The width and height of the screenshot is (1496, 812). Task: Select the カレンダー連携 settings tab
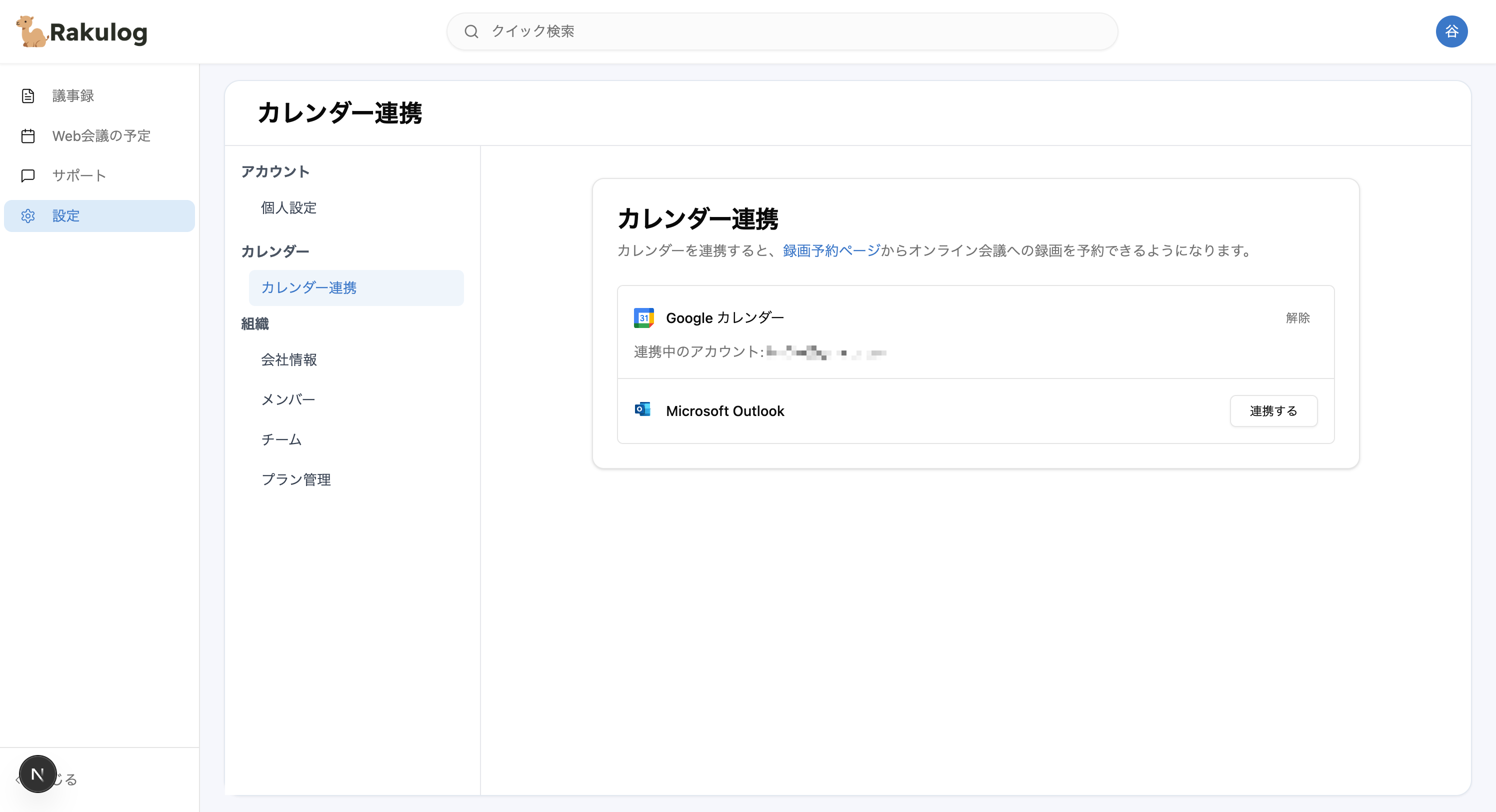309,287
